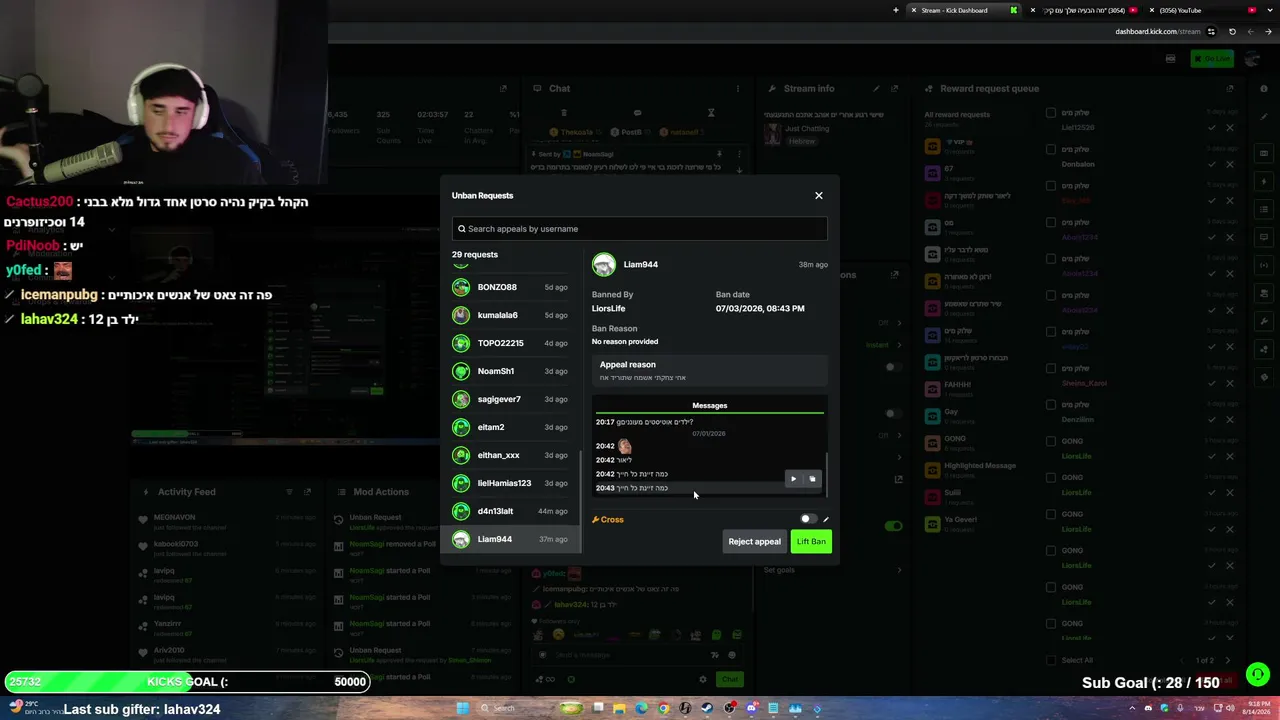Select TOPO22215 unban request
Screen dimensions: 1280x720
[511, 343]
